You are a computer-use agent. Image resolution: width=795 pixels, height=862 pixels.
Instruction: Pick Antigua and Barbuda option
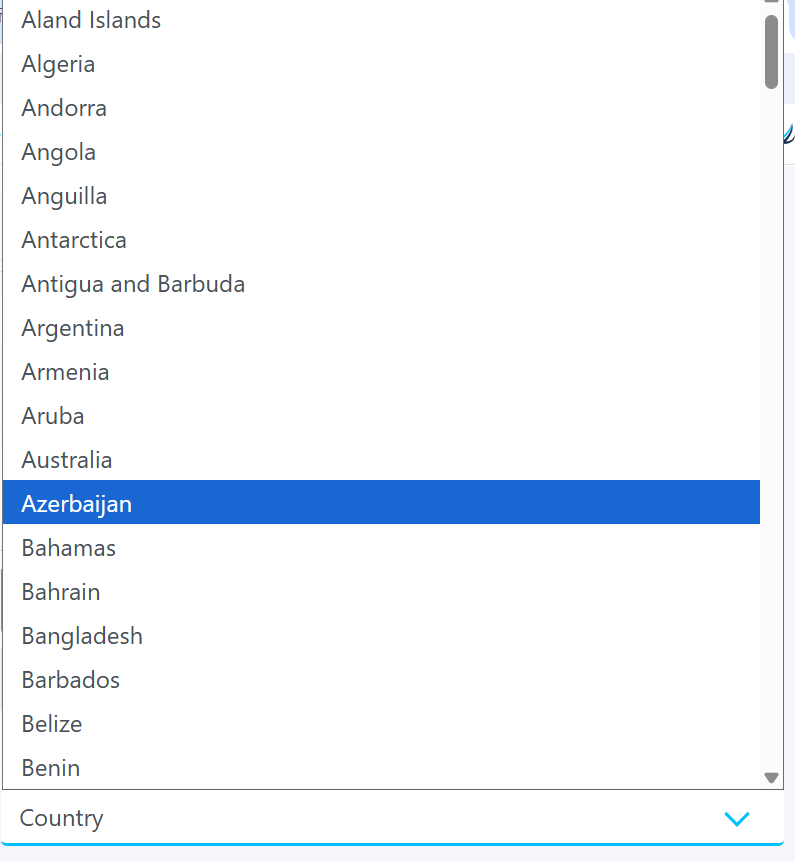(133, 284)
